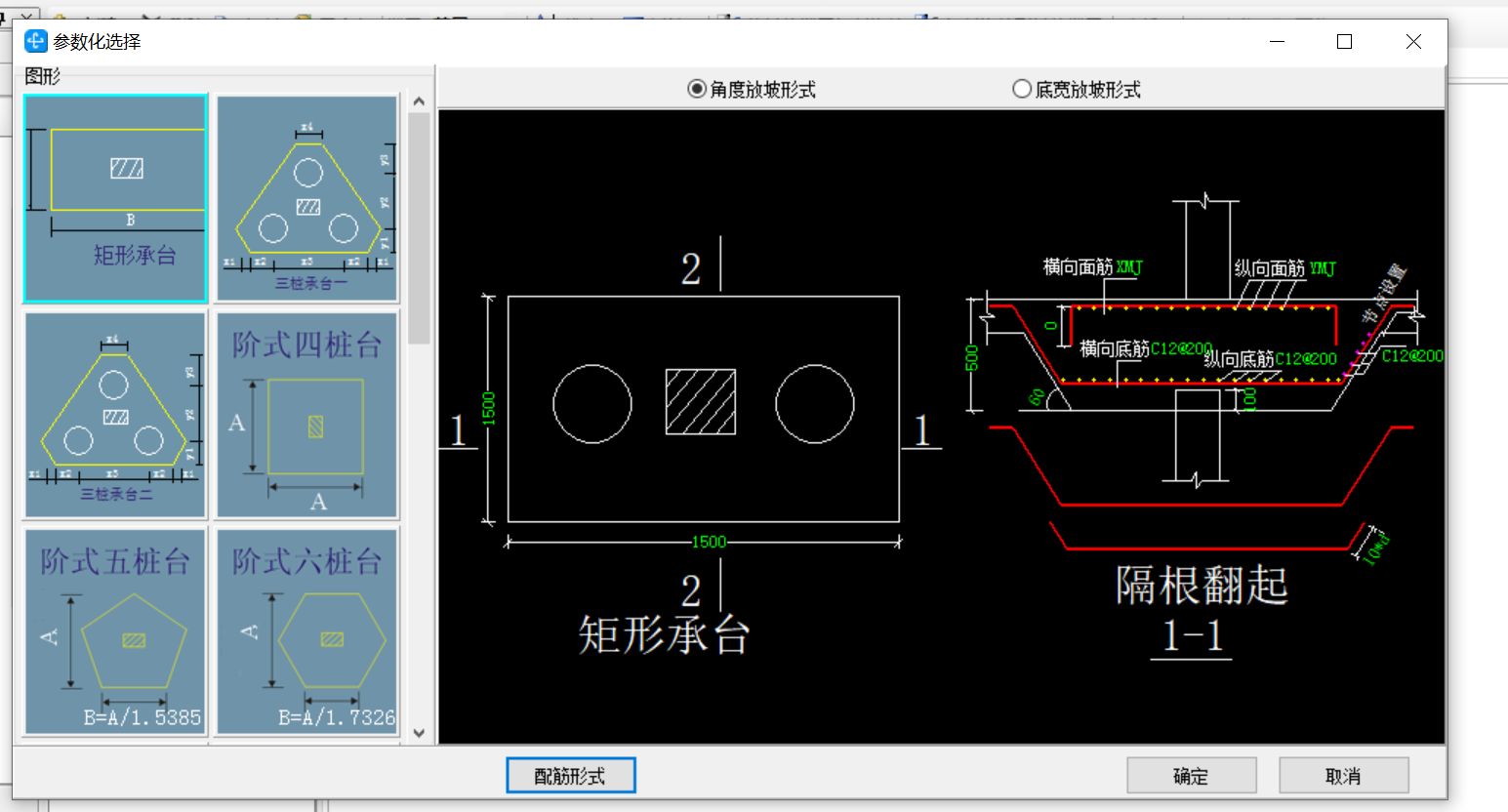Click scroll-up arrow of shape list

click(419, 101)
